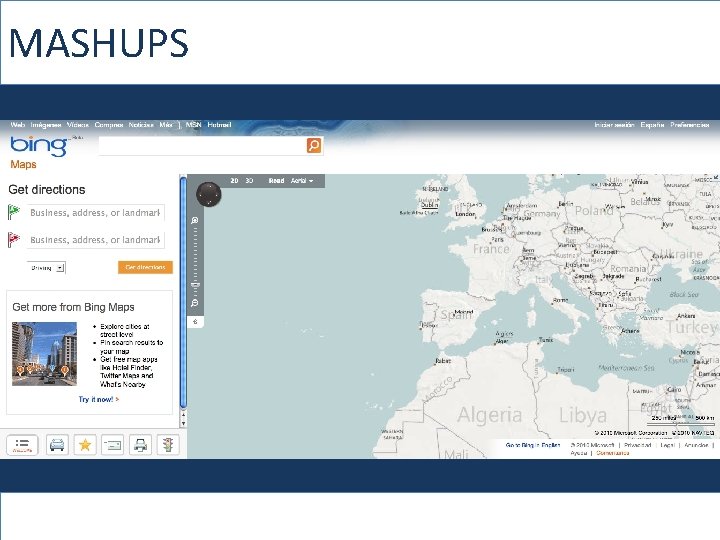Screen dimensions: 720x540
Task: Click the green start flag icon
Action: click(14, 212)
